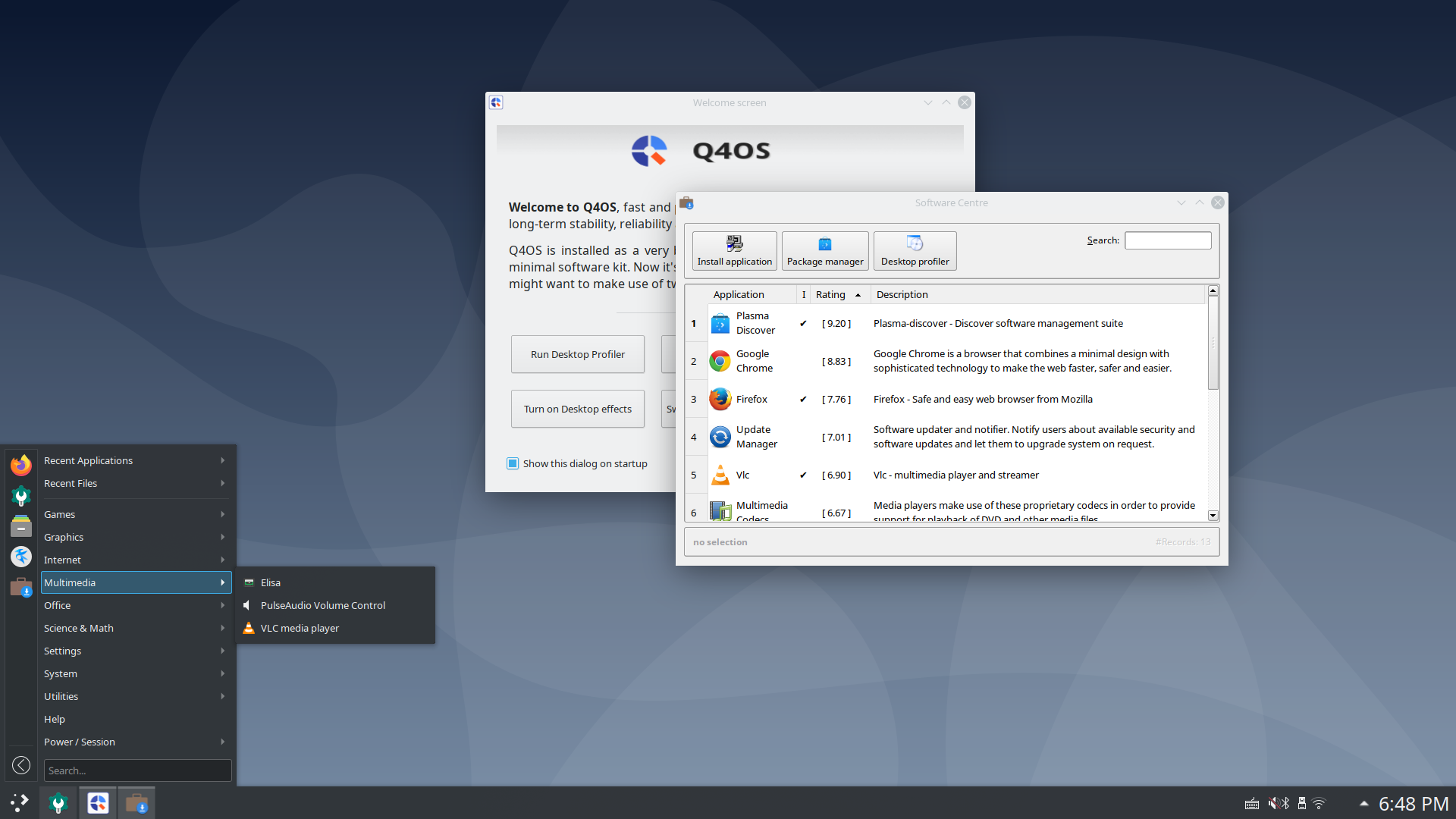Open the Help menu entry
Screen dimensions: 1456x819
click(x=136, y=719)
